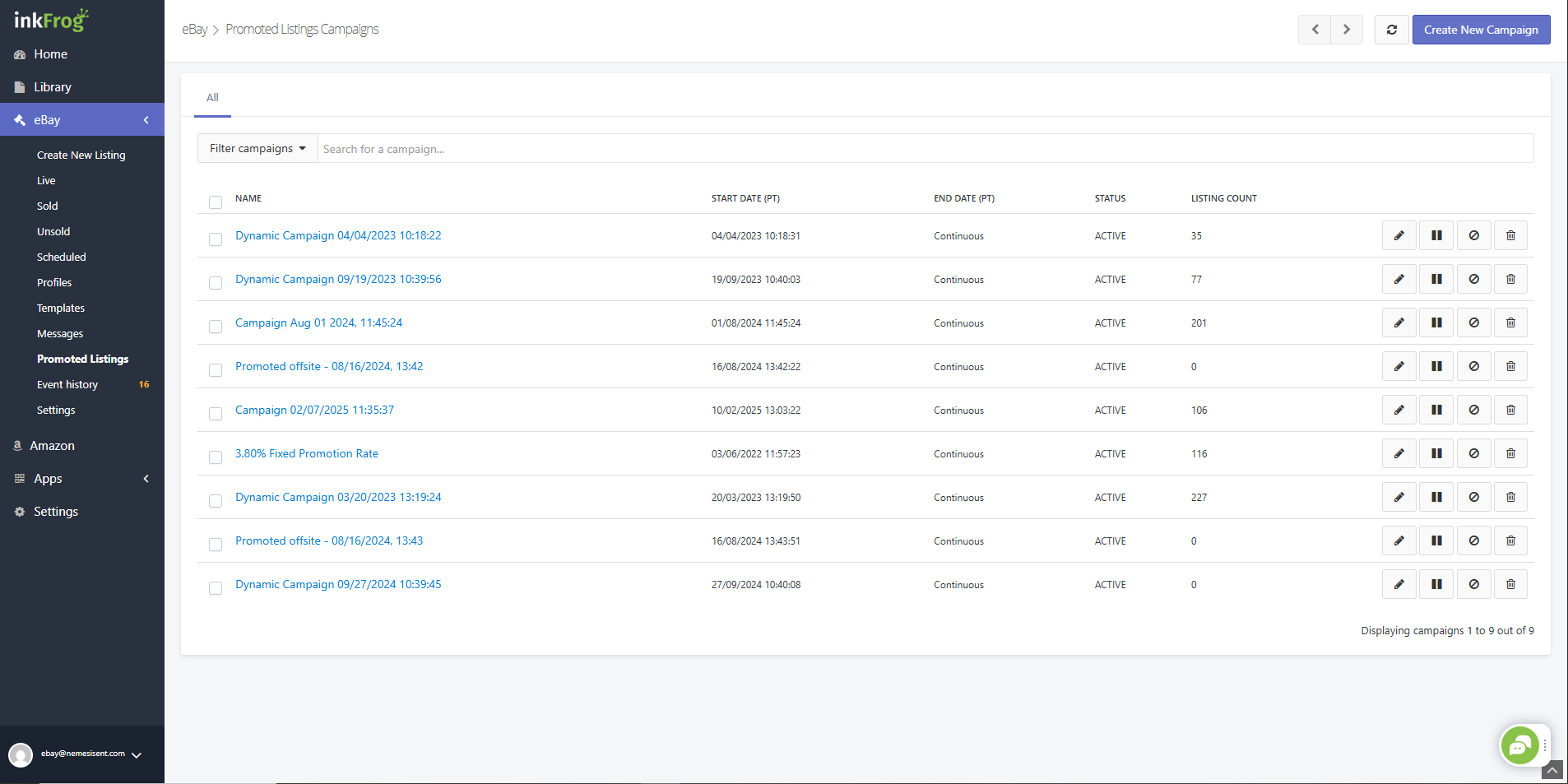Image resolution: width=1568 pixels, height=784 pixels.
Task: Open the ebay@nemesisent.com account menu
Action: tap(82, 754)
